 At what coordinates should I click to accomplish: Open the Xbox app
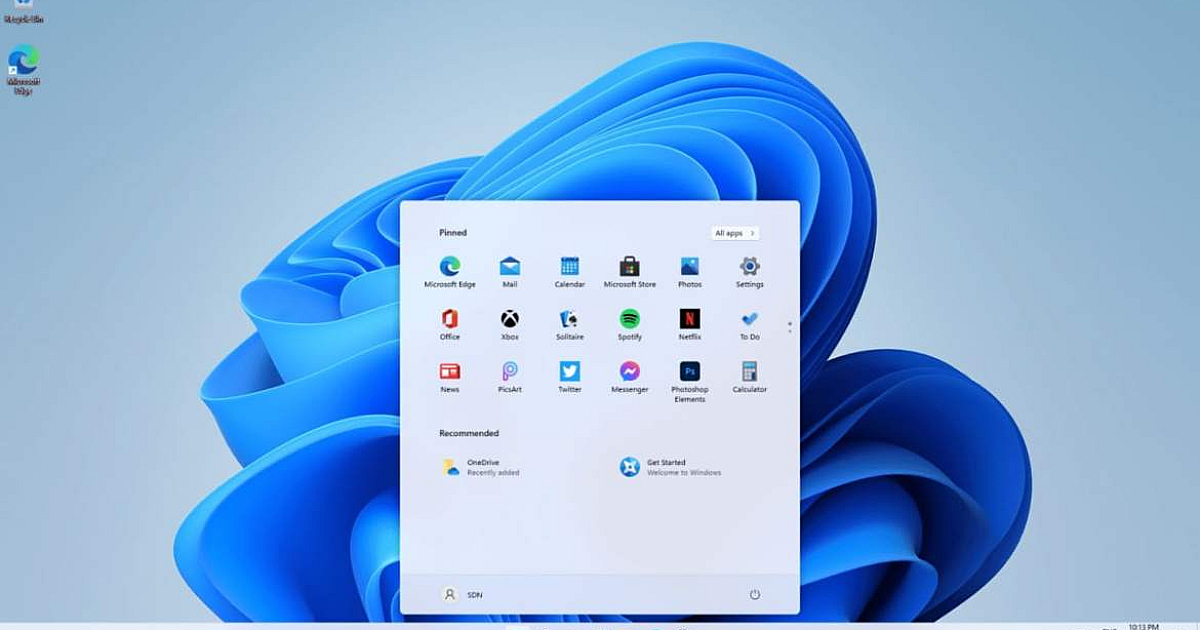pyautogui.click(x=510, y=324)
